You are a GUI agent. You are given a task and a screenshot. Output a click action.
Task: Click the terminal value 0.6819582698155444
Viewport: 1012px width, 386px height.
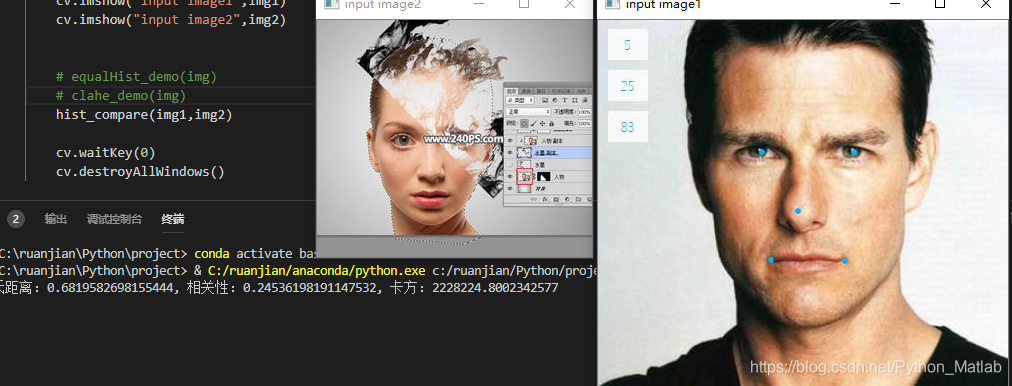tap(111, 287)
